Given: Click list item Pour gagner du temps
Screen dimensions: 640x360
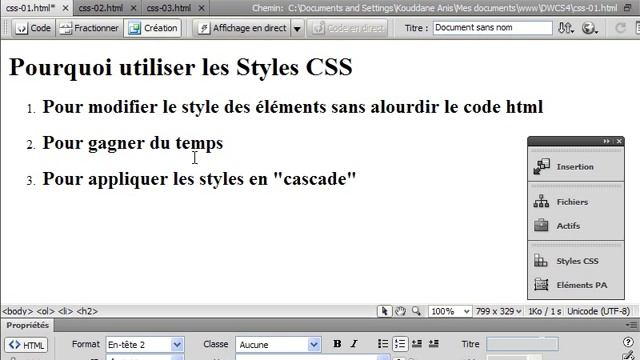Looking at the screenshot, I should coord(133,143).
